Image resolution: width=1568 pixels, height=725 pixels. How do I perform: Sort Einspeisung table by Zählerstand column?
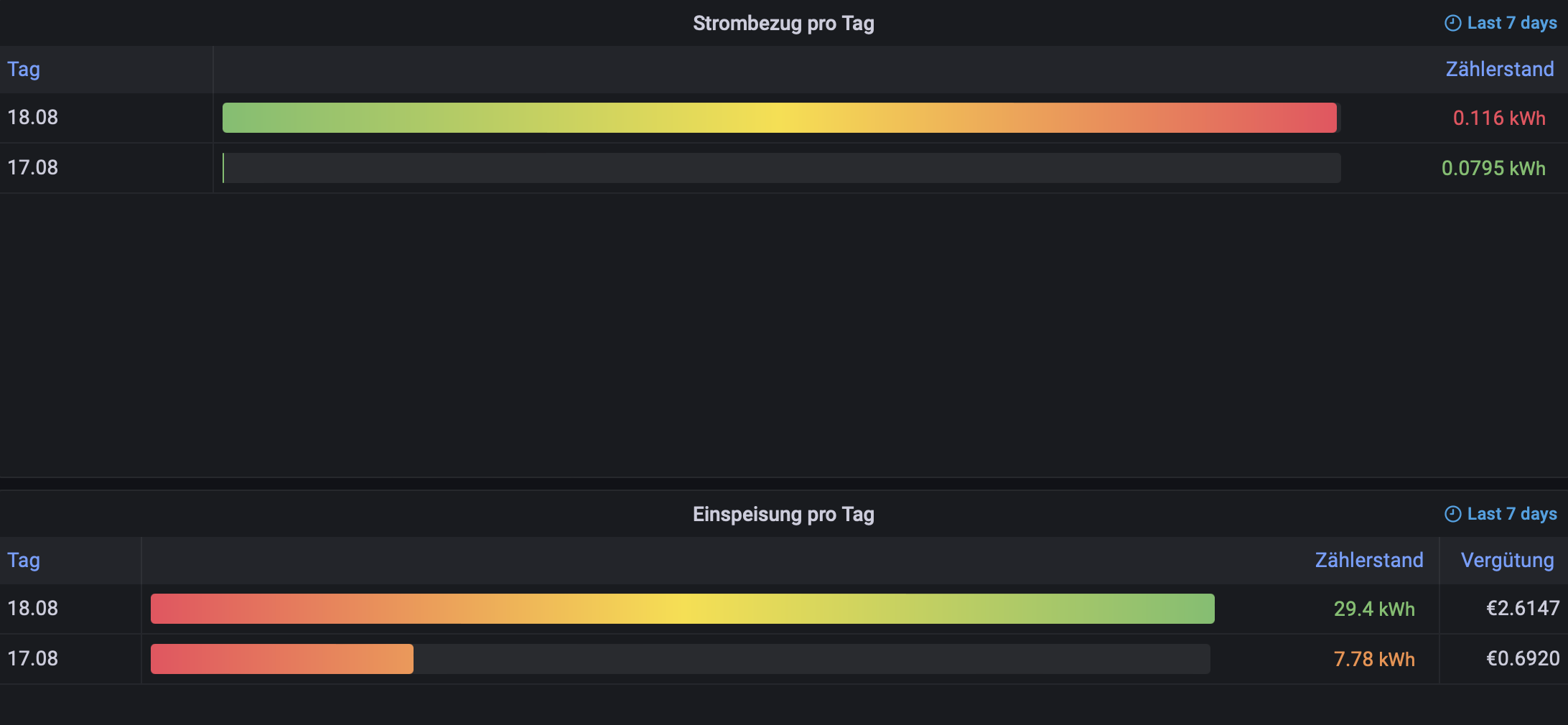[x=1369, y=561]
